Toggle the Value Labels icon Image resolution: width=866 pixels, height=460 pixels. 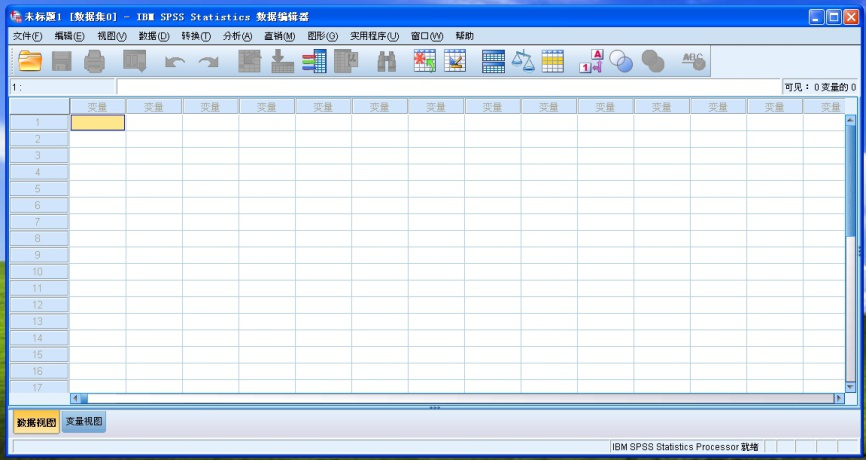point(590,62)
